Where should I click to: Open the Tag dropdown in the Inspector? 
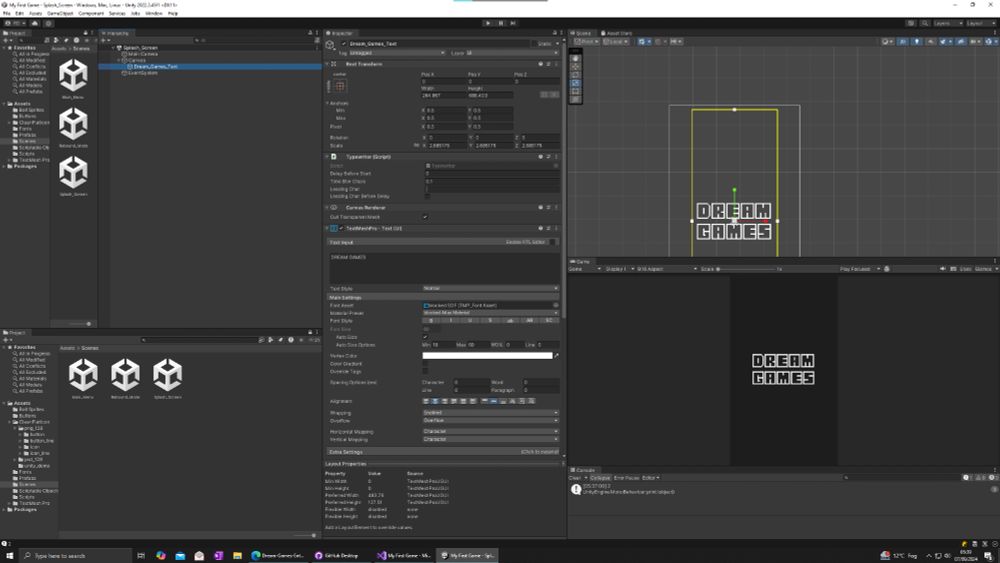396,53
